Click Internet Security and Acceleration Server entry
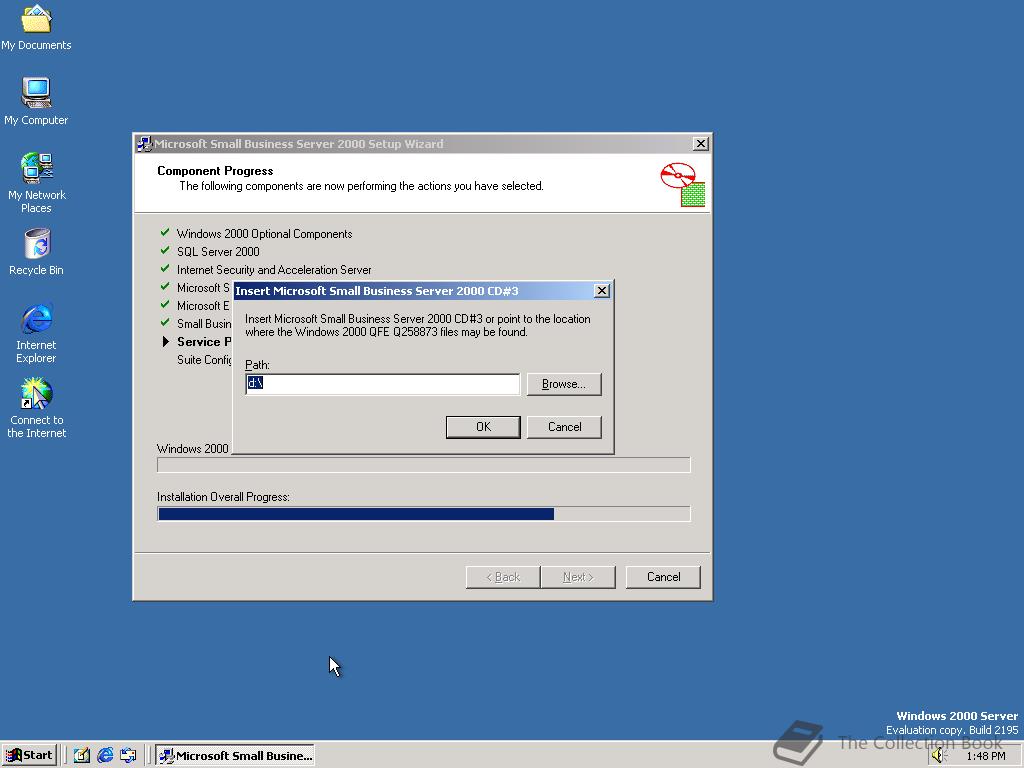 (x=274, y=270)
